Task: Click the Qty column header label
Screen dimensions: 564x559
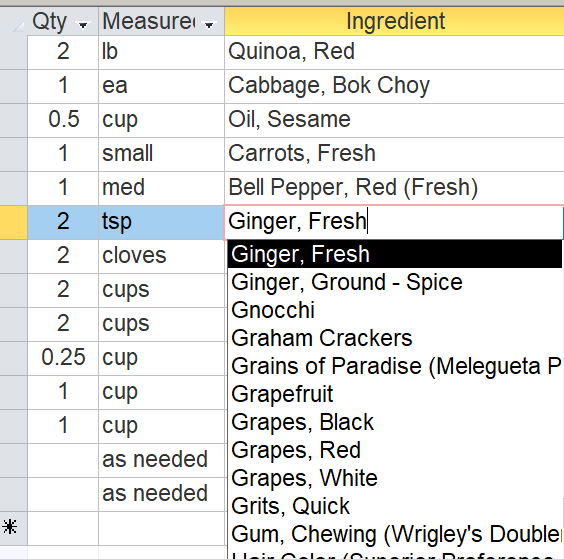Action: [50, 22]
